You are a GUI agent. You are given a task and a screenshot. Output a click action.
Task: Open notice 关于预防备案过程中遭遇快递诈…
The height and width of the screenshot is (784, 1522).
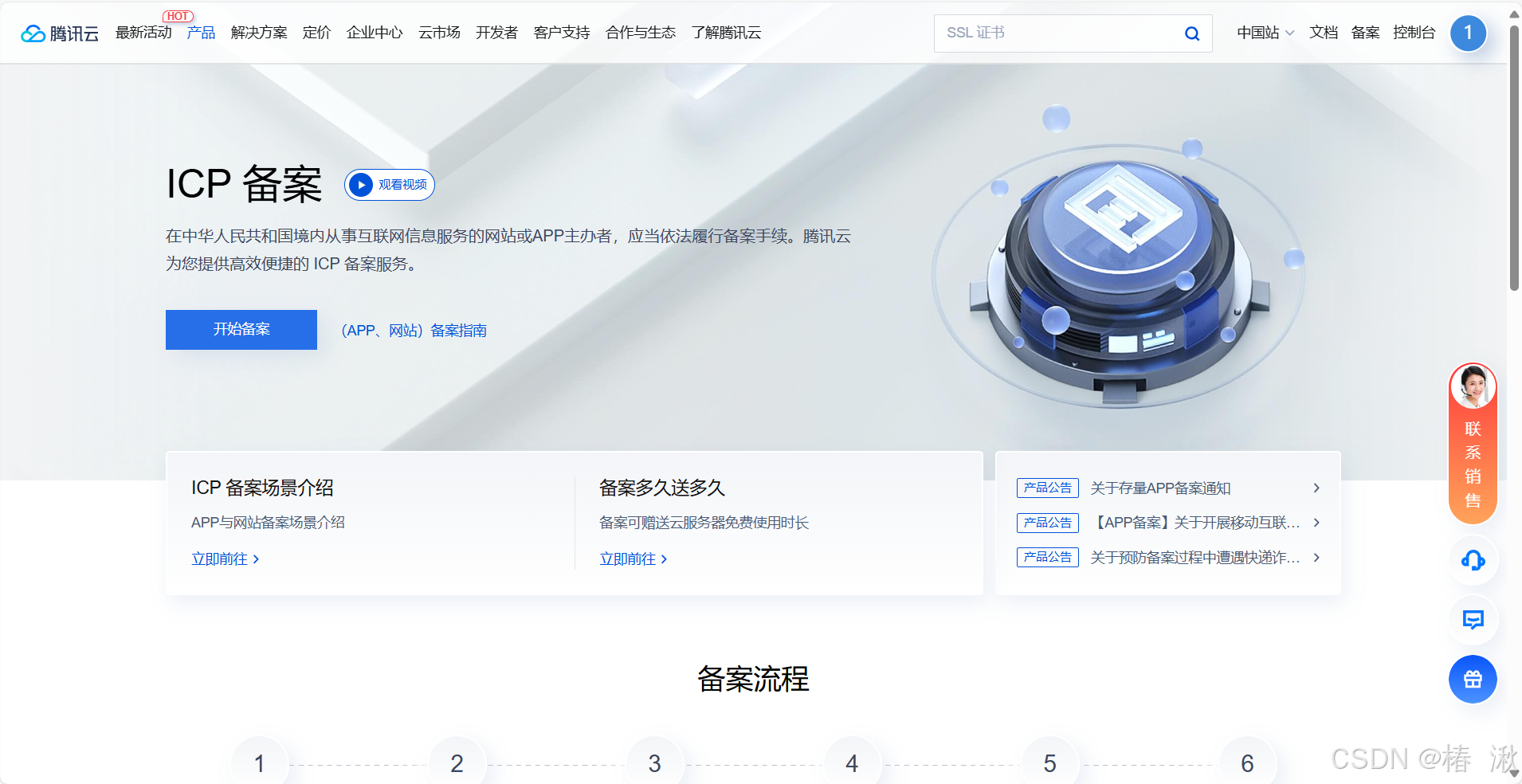[x=1195, y=558]
